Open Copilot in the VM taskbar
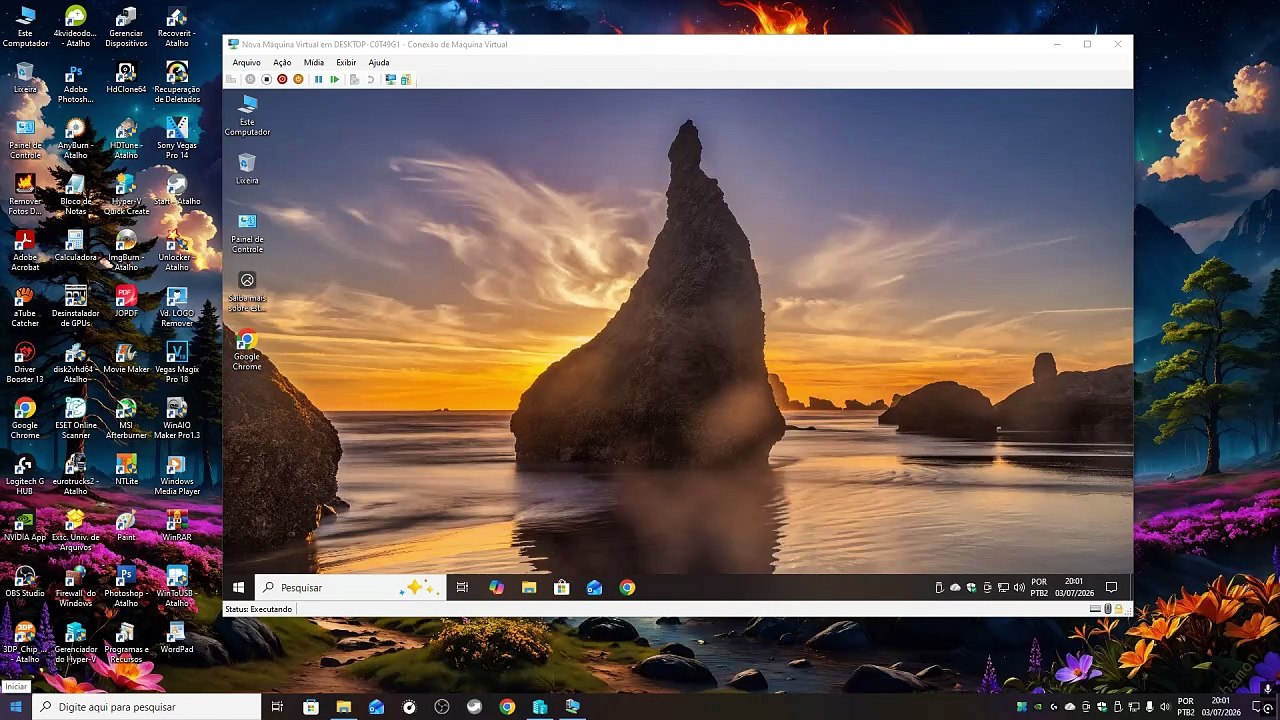 496,588
